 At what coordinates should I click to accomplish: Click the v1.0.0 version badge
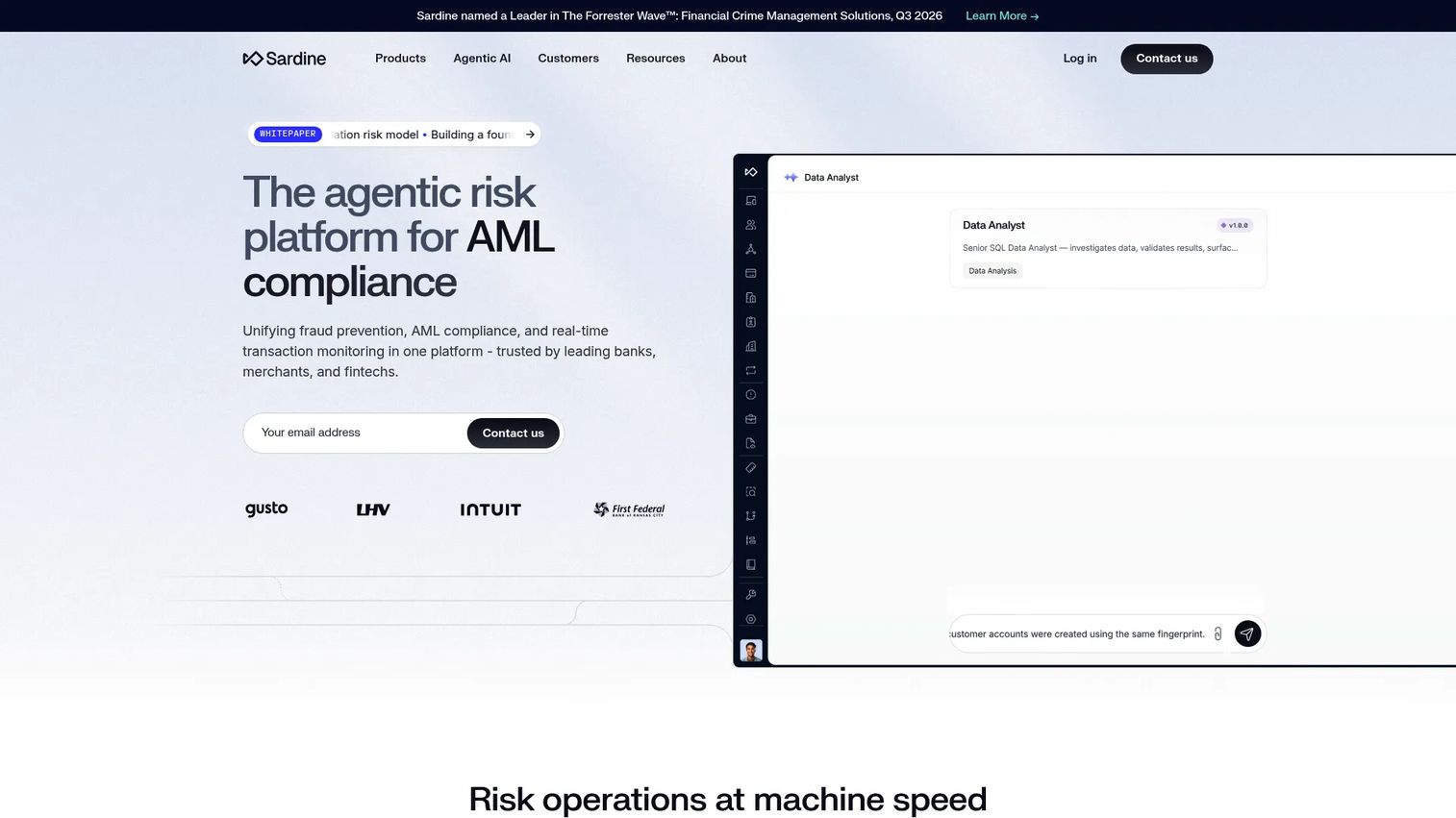pyautogui.click(x=1235, y=226)
